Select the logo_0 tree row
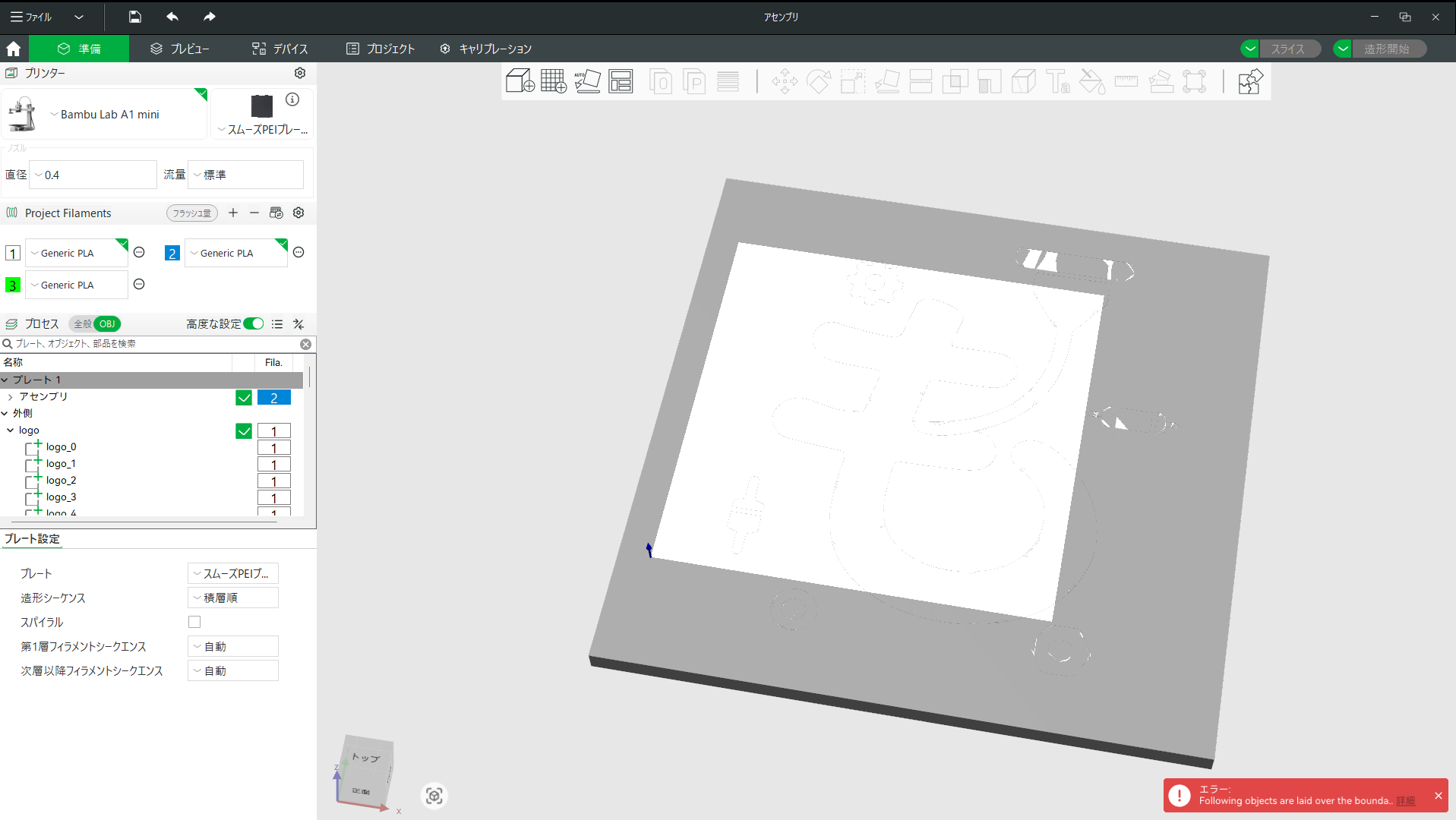This screenshot has height=820, width=1456. [x=152, y=447]
